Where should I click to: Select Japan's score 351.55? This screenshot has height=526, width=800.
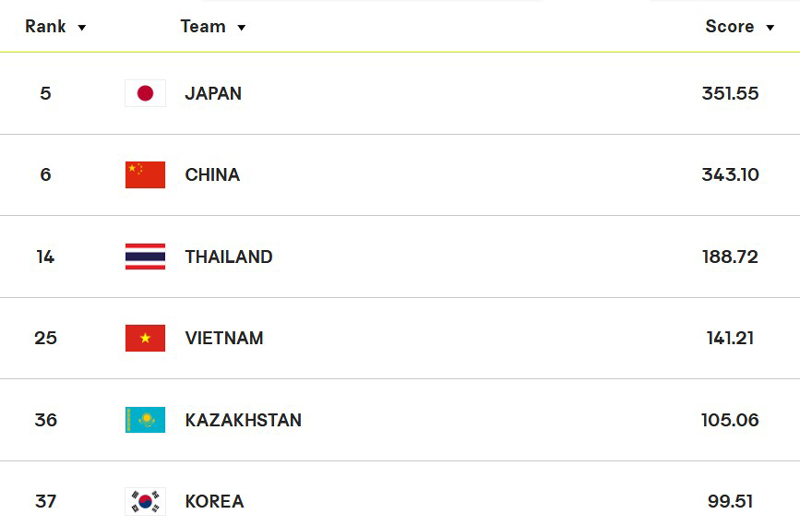[x=730, y=93]
